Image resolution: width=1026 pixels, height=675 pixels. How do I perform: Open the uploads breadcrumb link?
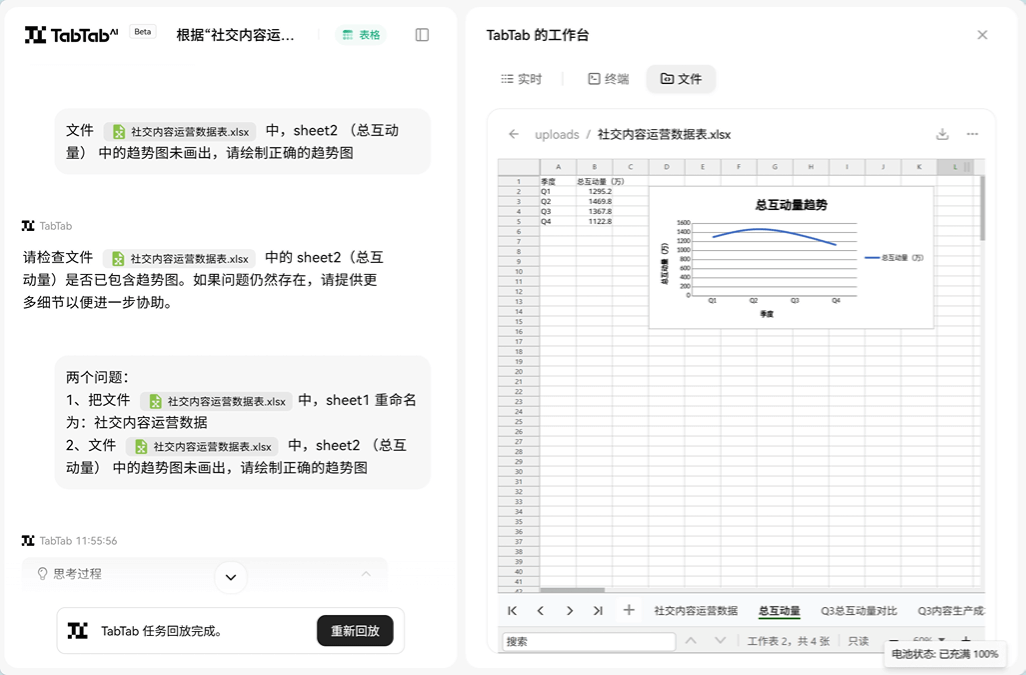tap(557, 133)
